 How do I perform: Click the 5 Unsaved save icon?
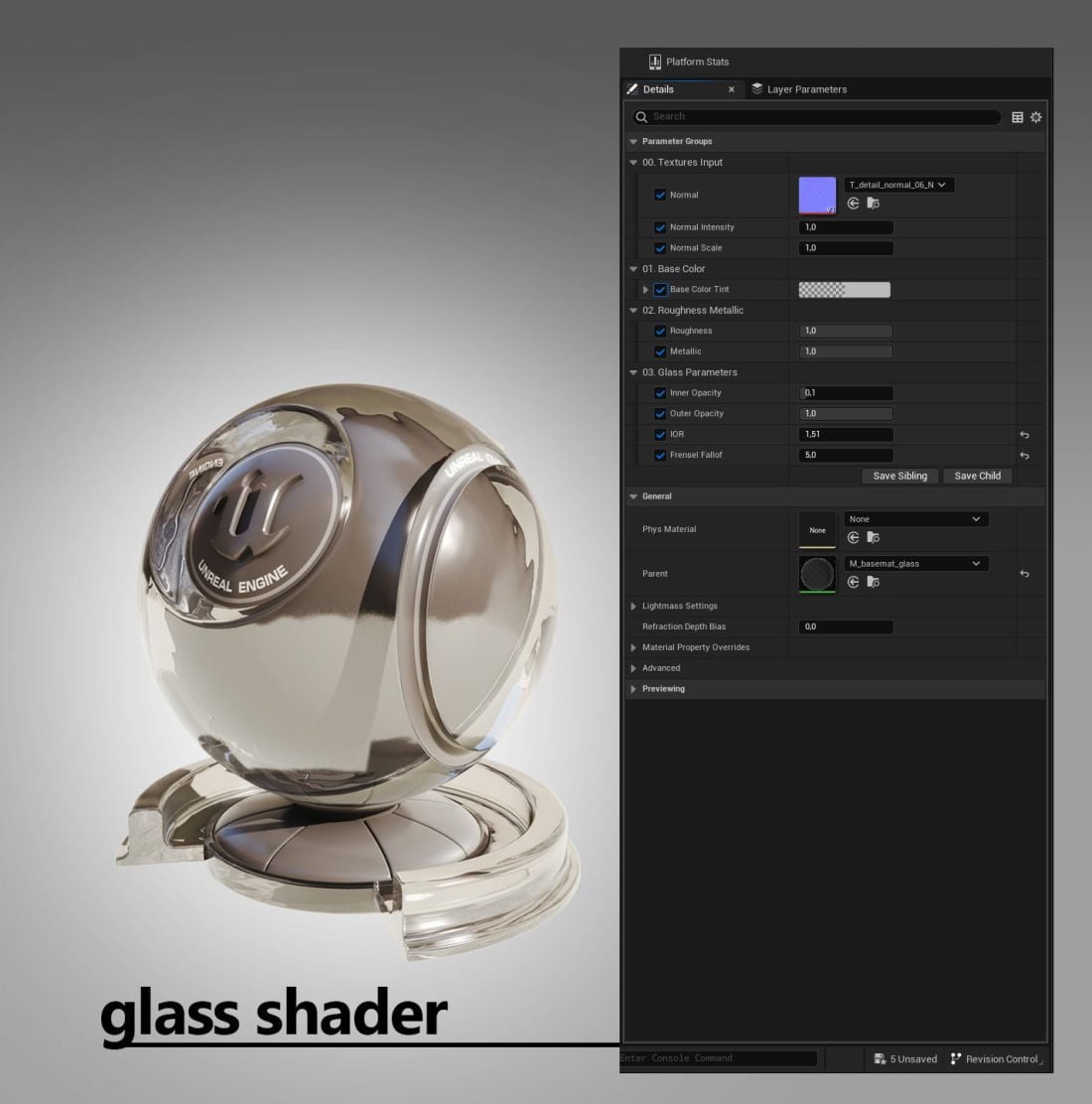(880, 1059)
